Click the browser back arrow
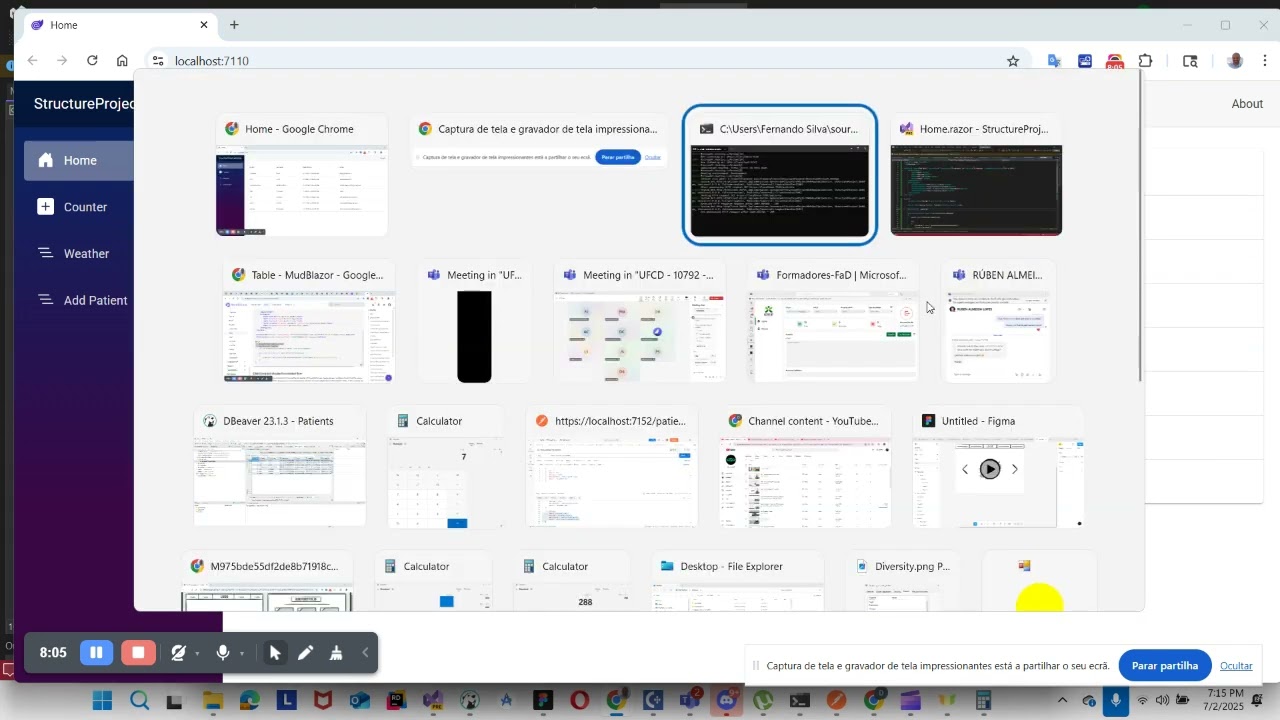 pyautogui.click(x=32, y=61)
